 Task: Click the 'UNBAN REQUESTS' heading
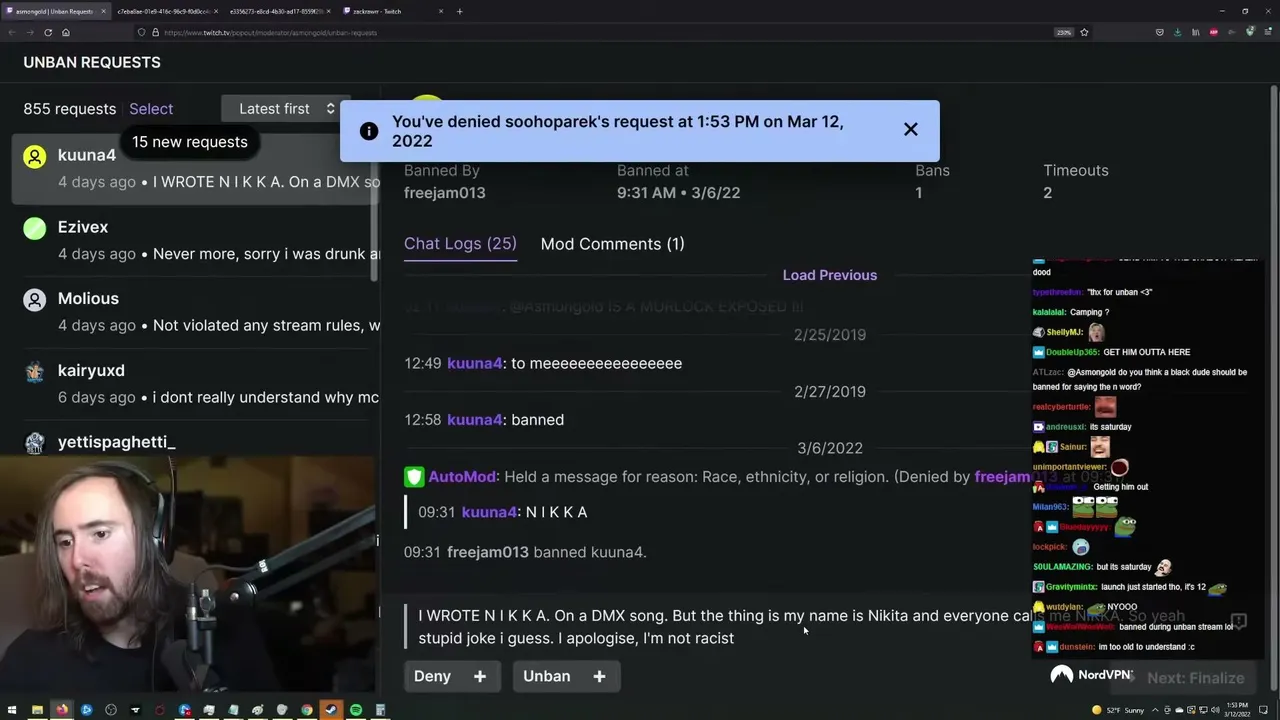(92, 62)
